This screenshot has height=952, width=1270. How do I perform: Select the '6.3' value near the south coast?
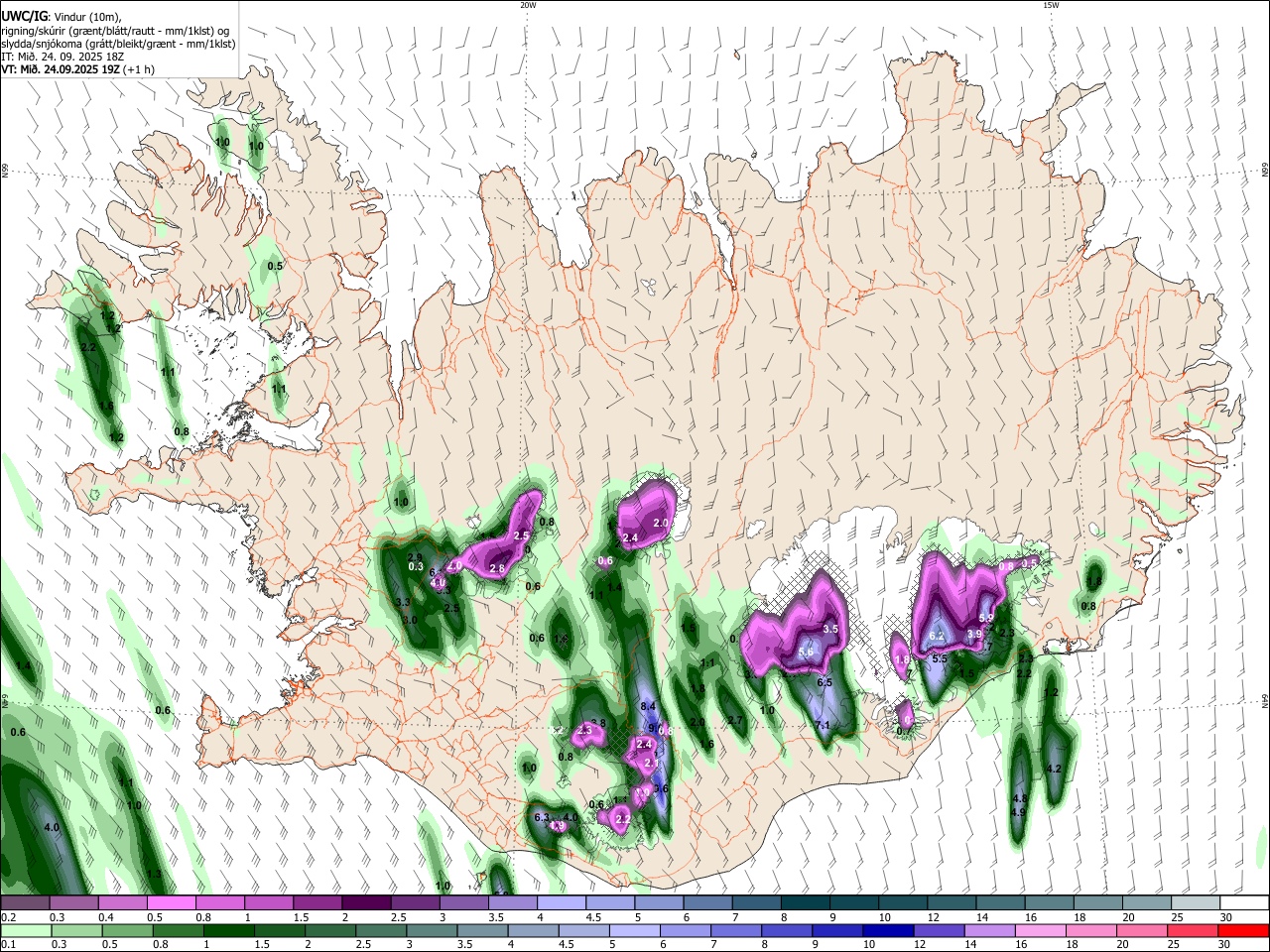[x=542, y=817]
